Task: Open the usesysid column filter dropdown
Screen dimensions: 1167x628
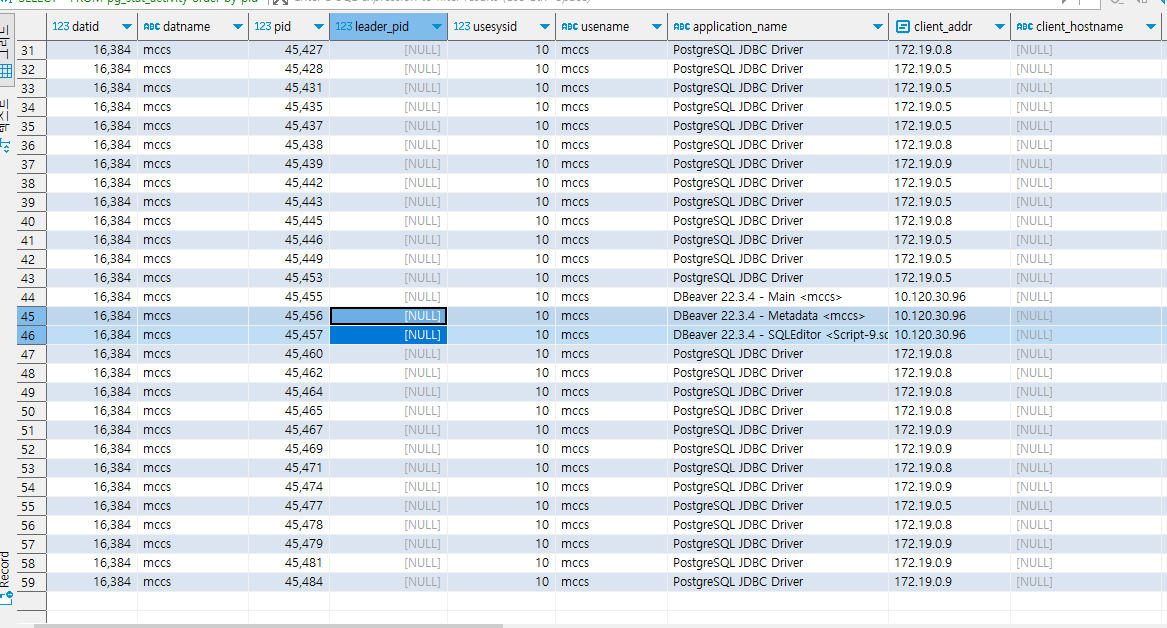Action: (545, 27)
